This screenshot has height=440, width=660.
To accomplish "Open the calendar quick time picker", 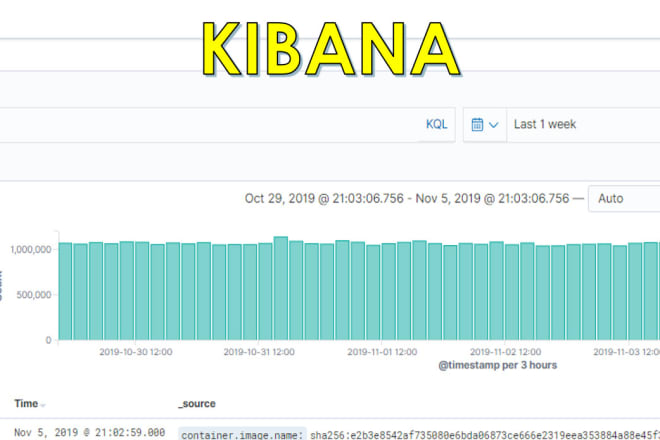I will 477,125.
